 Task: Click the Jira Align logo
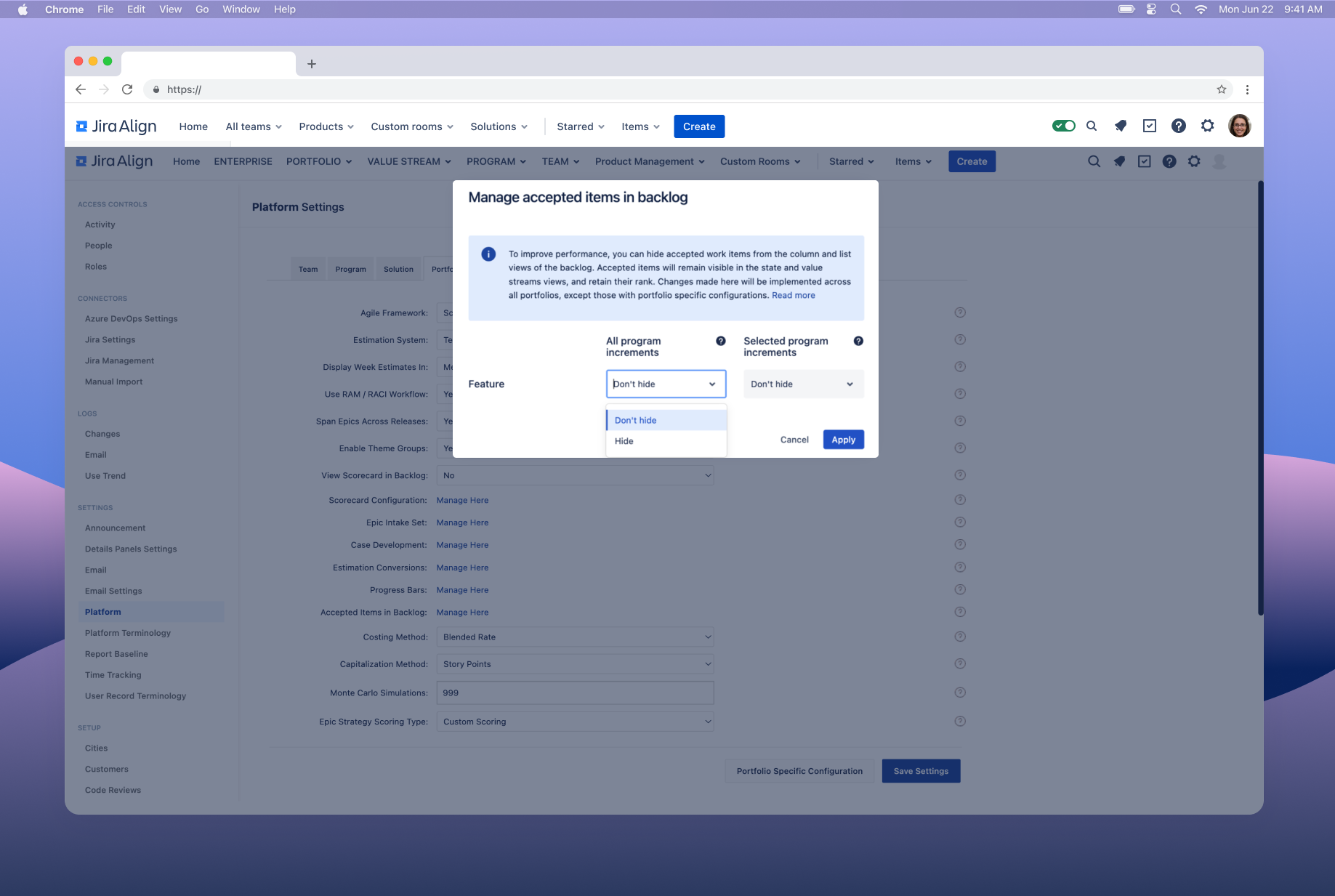(x=116, y=126)
